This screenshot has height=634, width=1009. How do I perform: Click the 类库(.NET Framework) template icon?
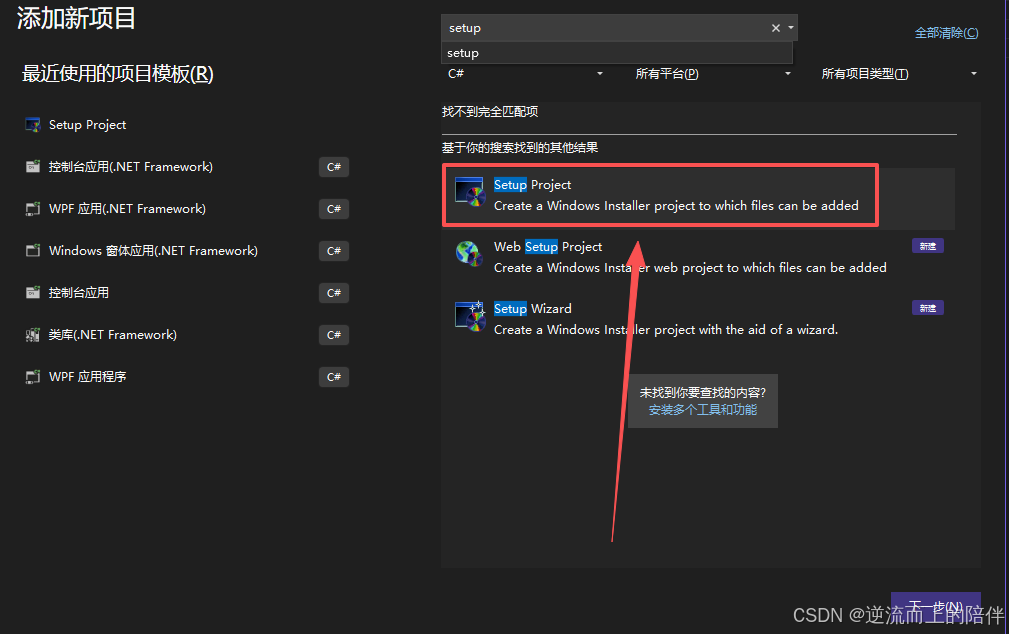pos(33,335)
